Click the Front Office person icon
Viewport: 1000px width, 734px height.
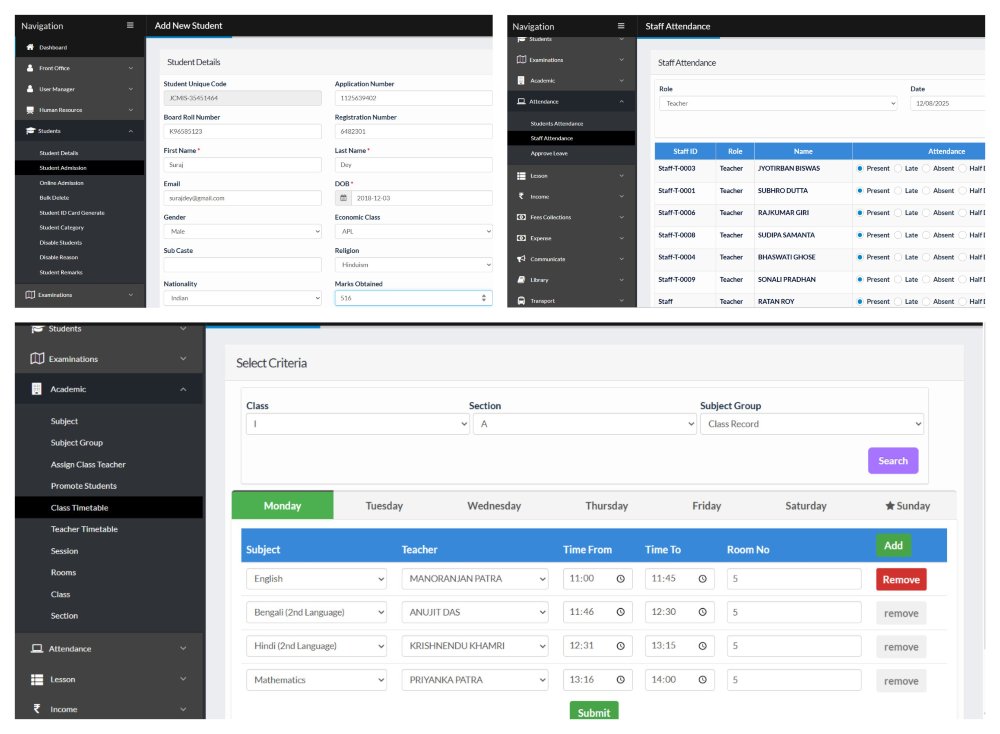[30, 68]
